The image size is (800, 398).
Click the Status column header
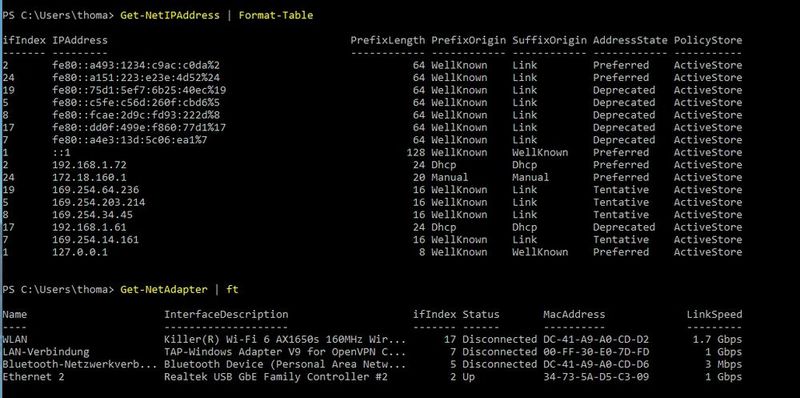click(x=481, y=314)
